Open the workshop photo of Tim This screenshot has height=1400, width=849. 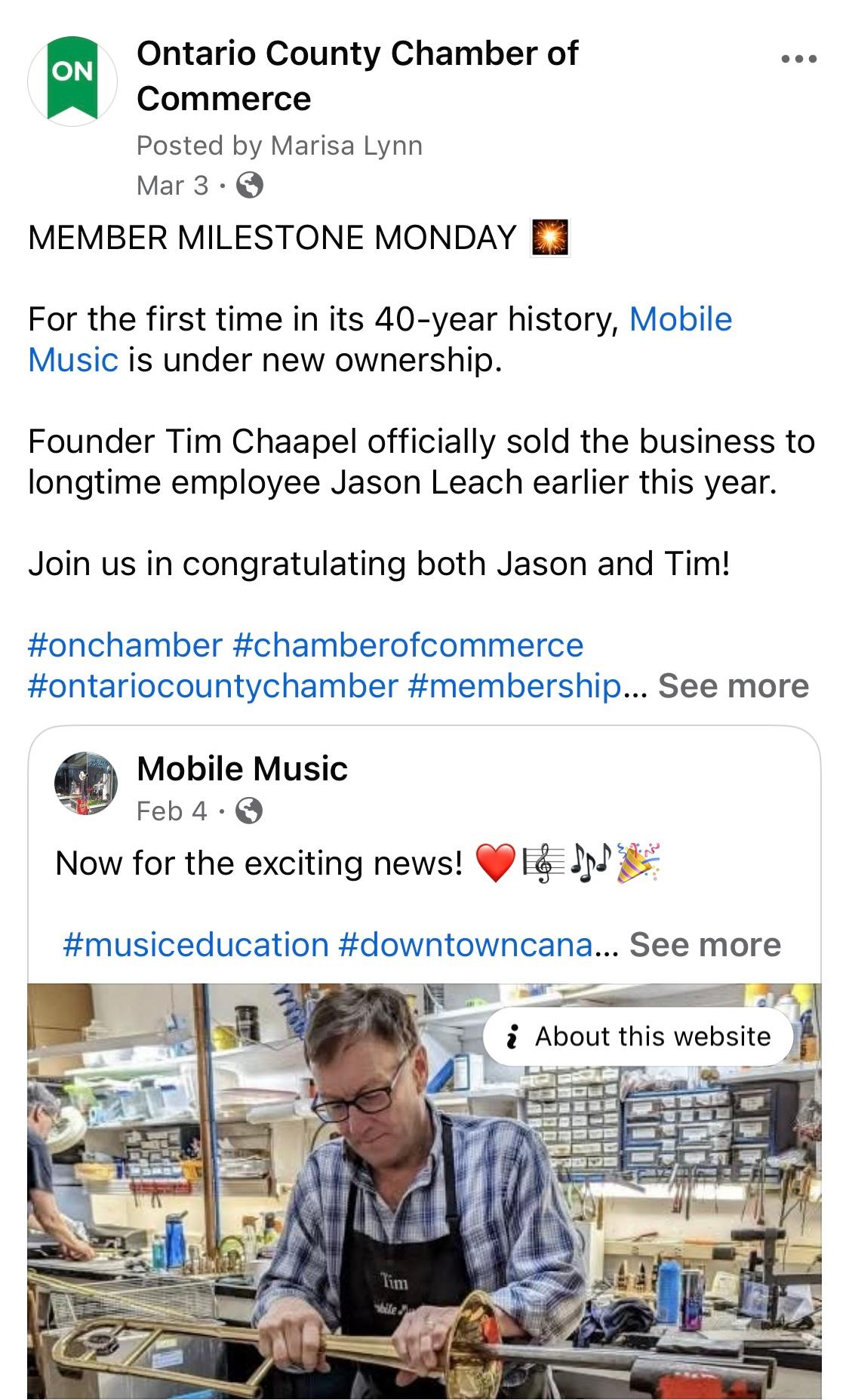[424, 1208]
